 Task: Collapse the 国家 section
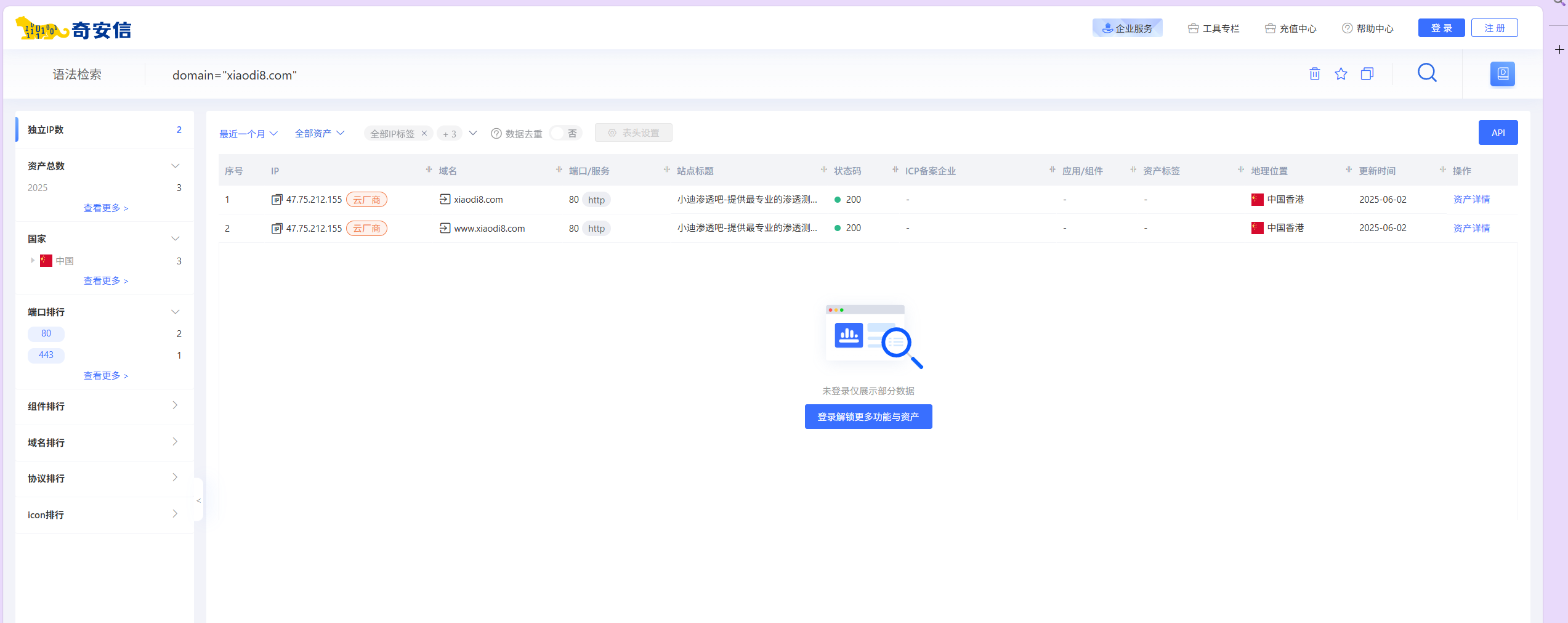click(x=175, y=238)
